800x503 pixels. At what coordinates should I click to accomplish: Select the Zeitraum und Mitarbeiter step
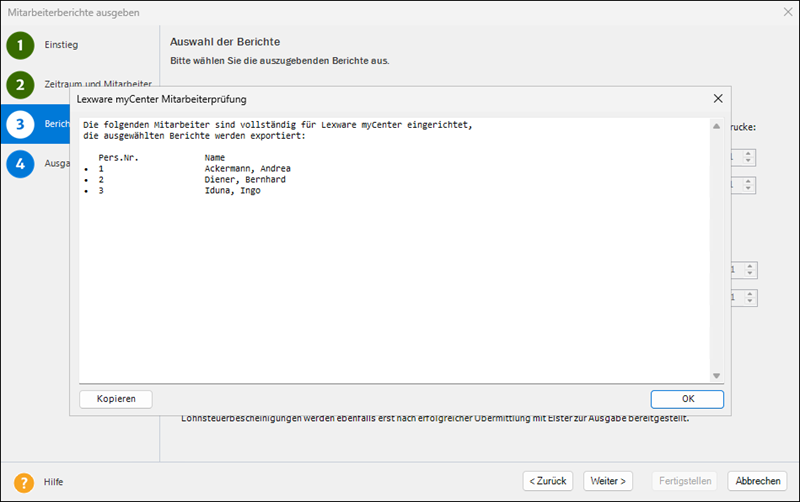tap(98, 84)
